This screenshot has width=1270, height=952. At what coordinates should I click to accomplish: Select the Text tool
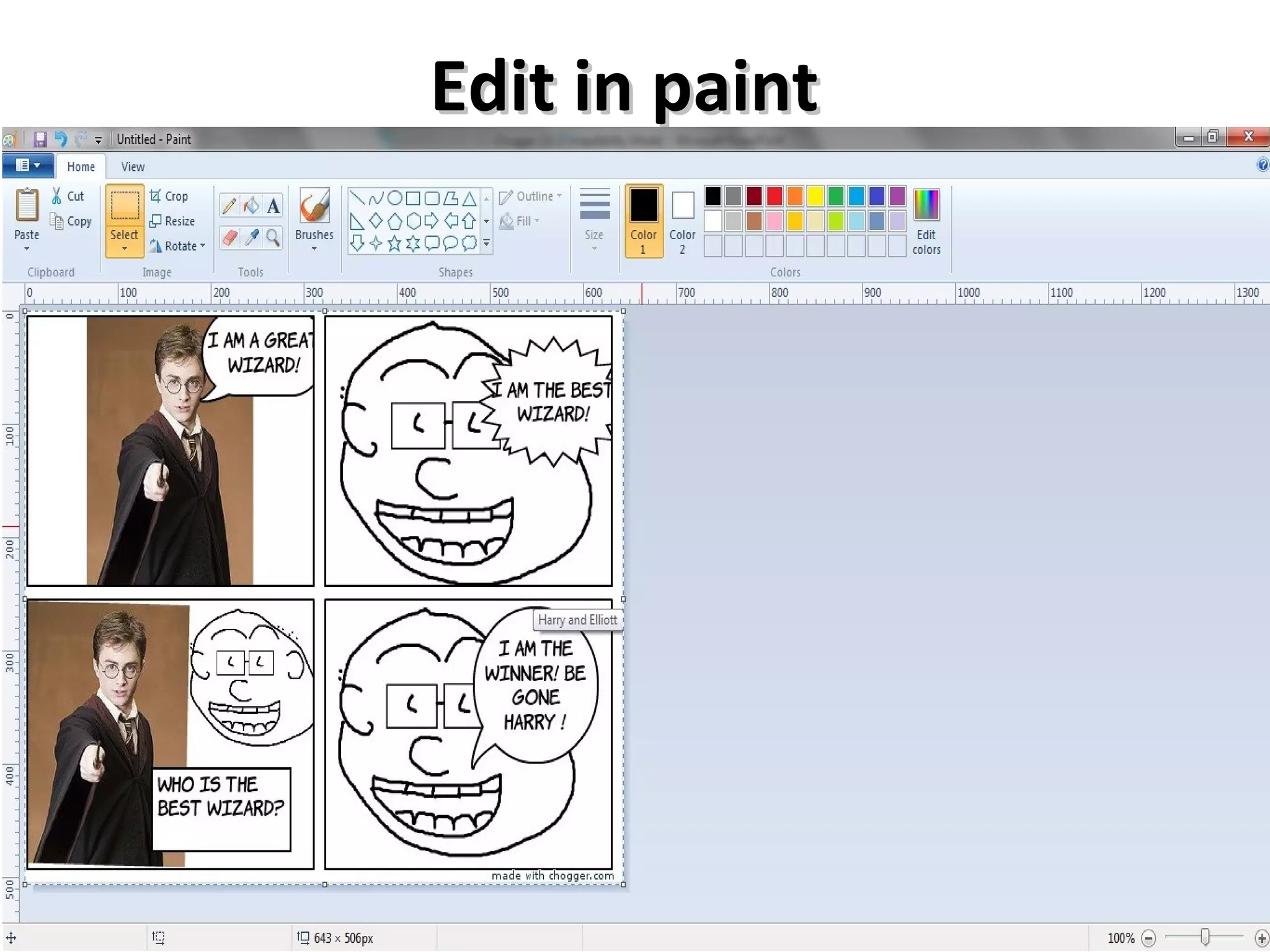pyautogui.click(x=273, y=205)
